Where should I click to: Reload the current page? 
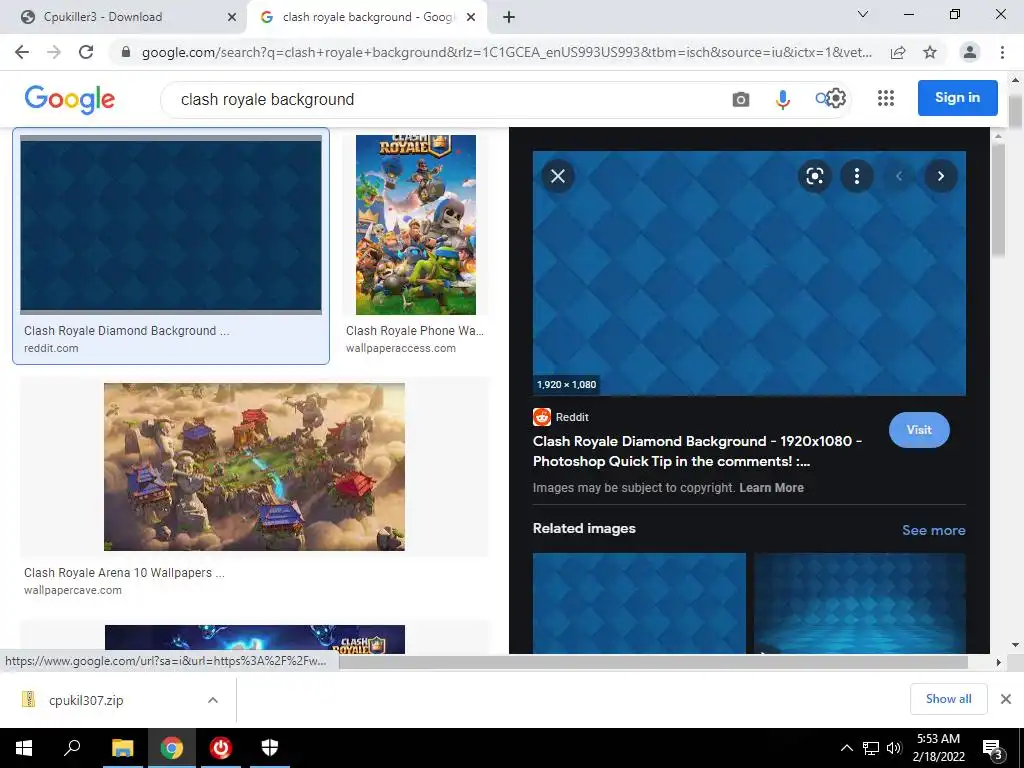86,52
